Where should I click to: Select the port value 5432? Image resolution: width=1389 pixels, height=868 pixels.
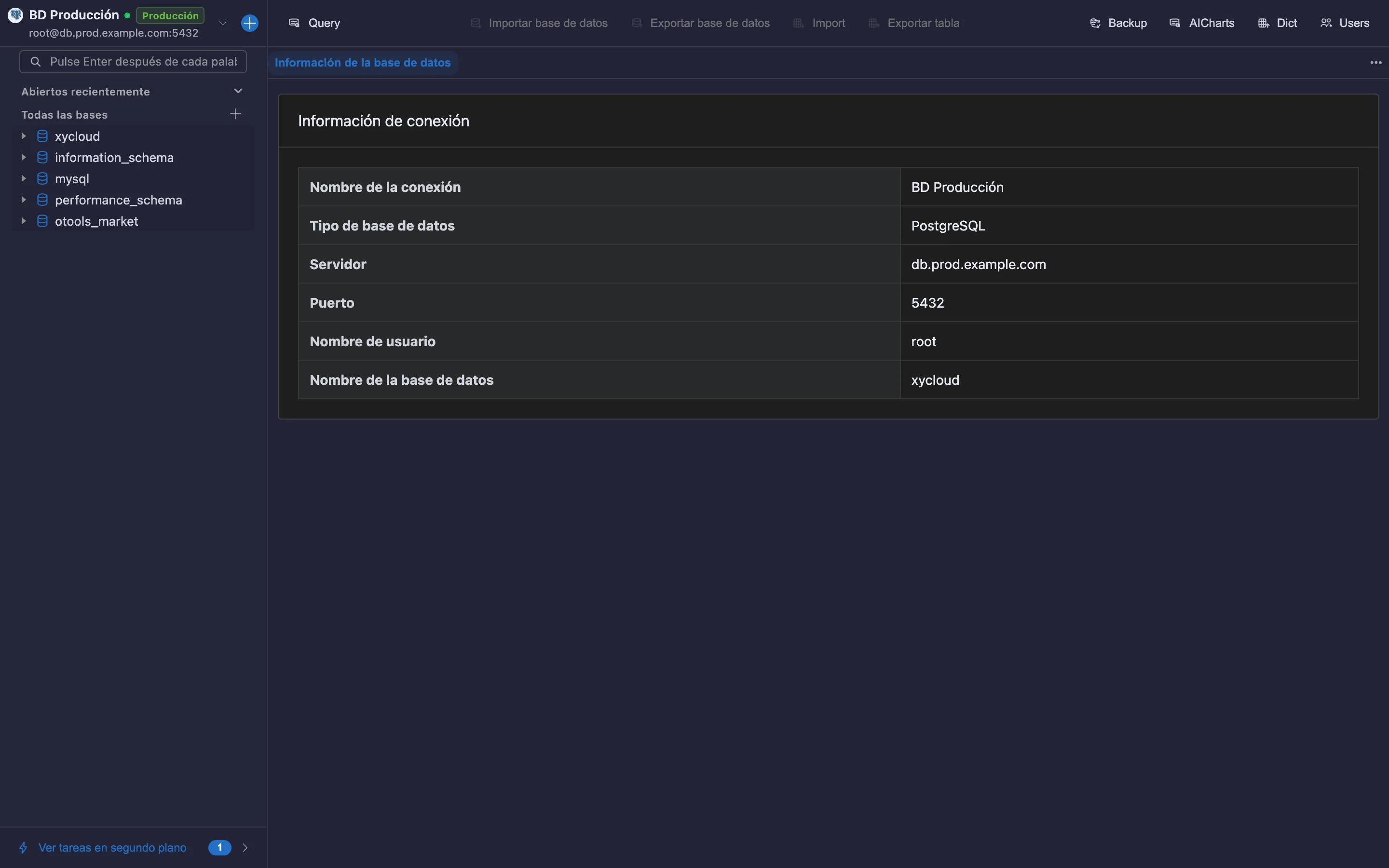(927, 302)
